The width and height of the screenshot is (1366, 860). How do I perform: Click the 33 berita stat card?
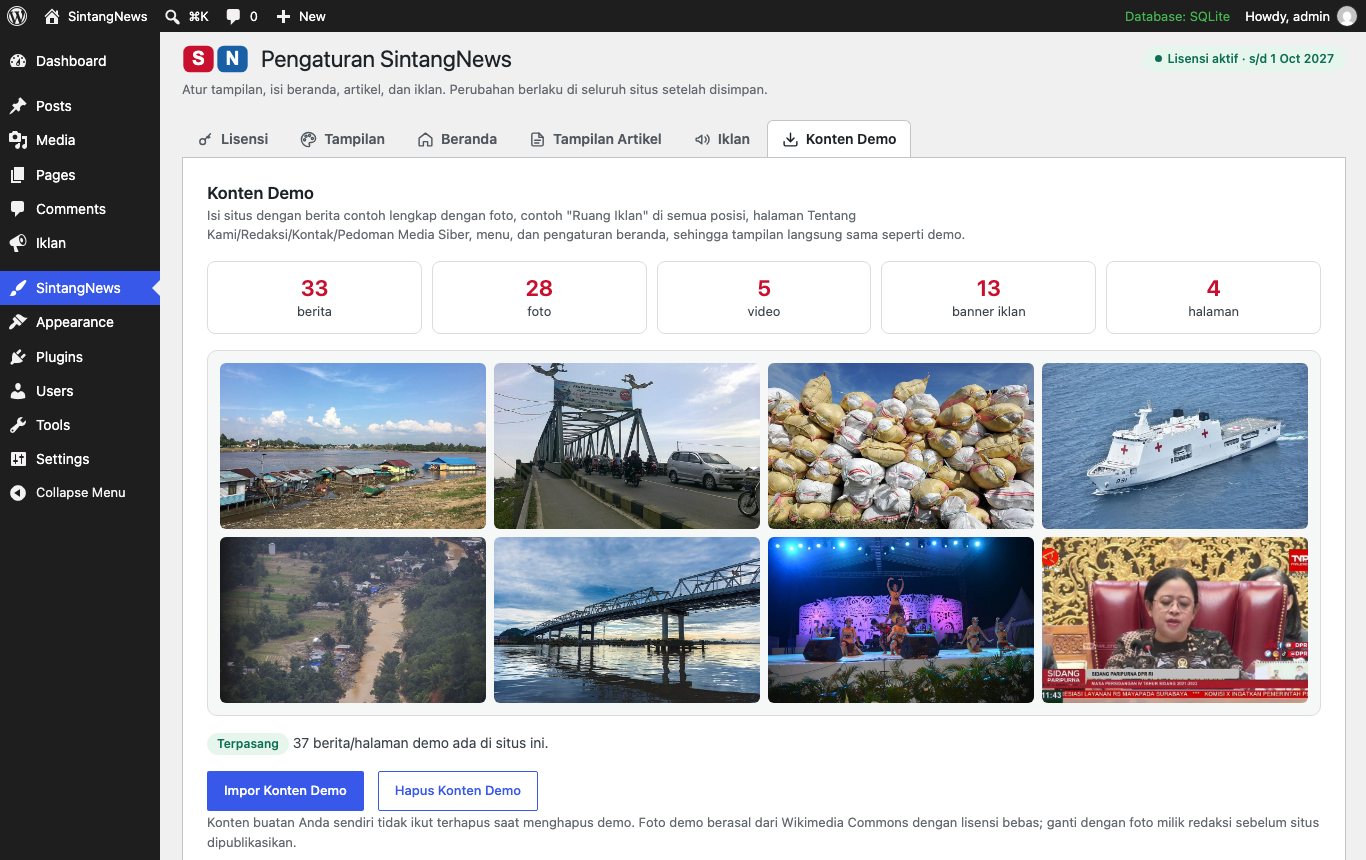(314, 298)
